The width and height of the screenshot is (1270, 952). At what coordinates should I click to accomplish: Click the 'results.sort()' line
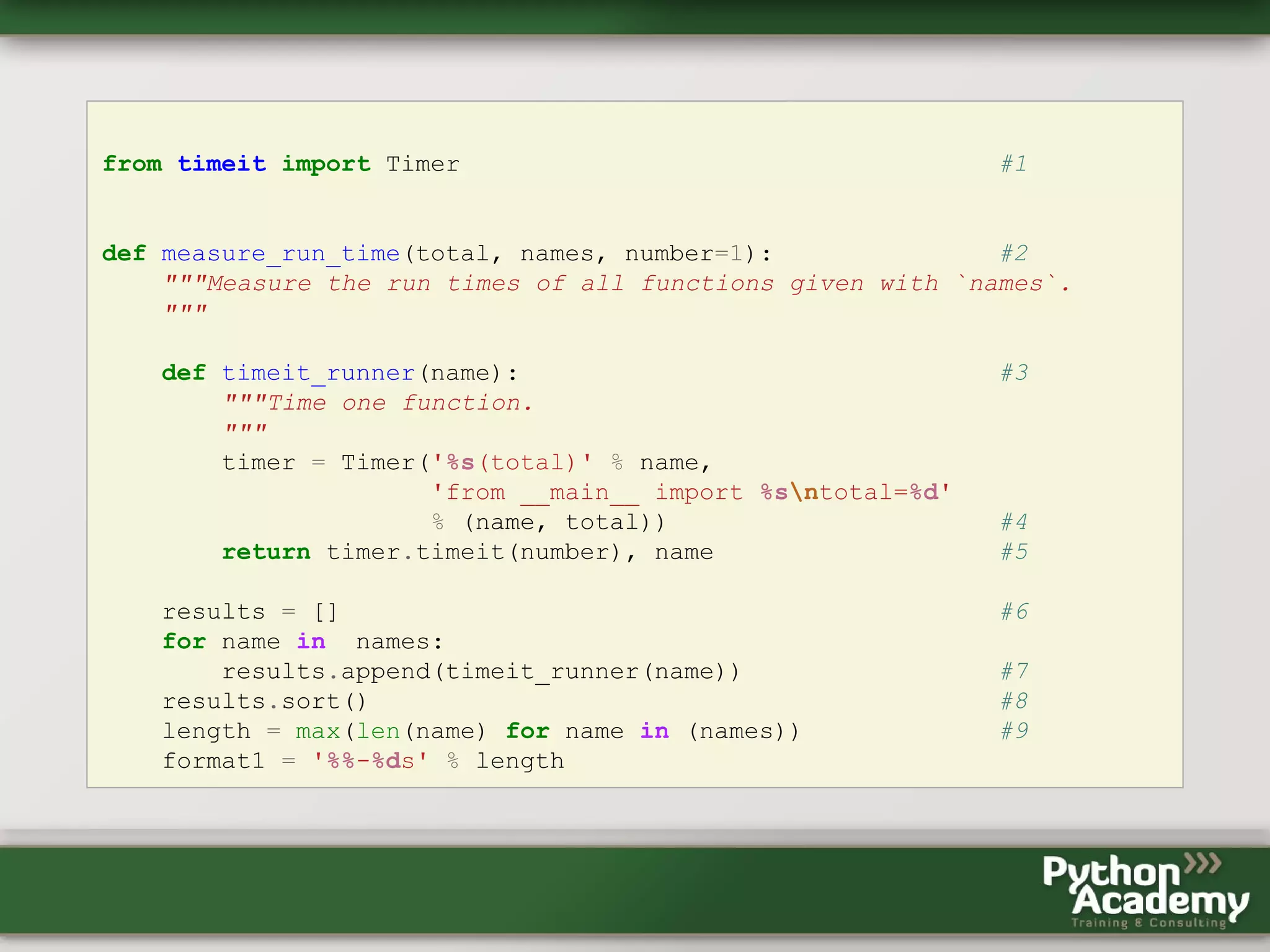click(265, 702)
